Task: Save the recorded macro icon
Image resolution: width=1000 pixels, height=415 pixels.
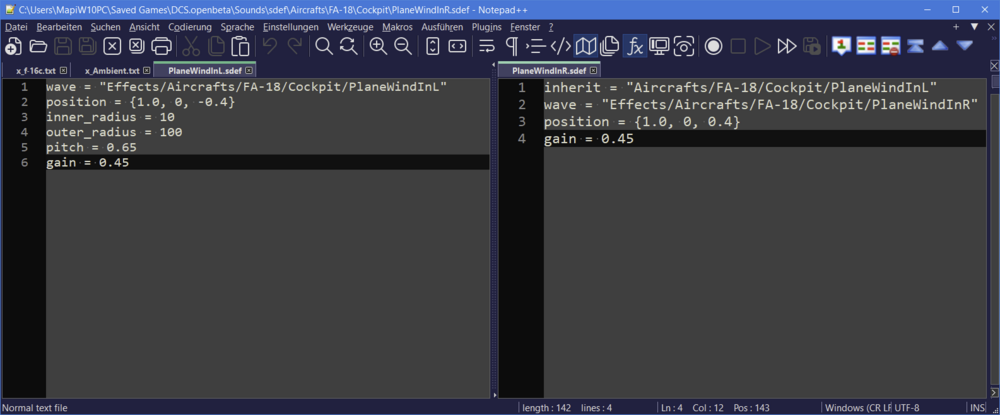Action: [x=812, y=46]
